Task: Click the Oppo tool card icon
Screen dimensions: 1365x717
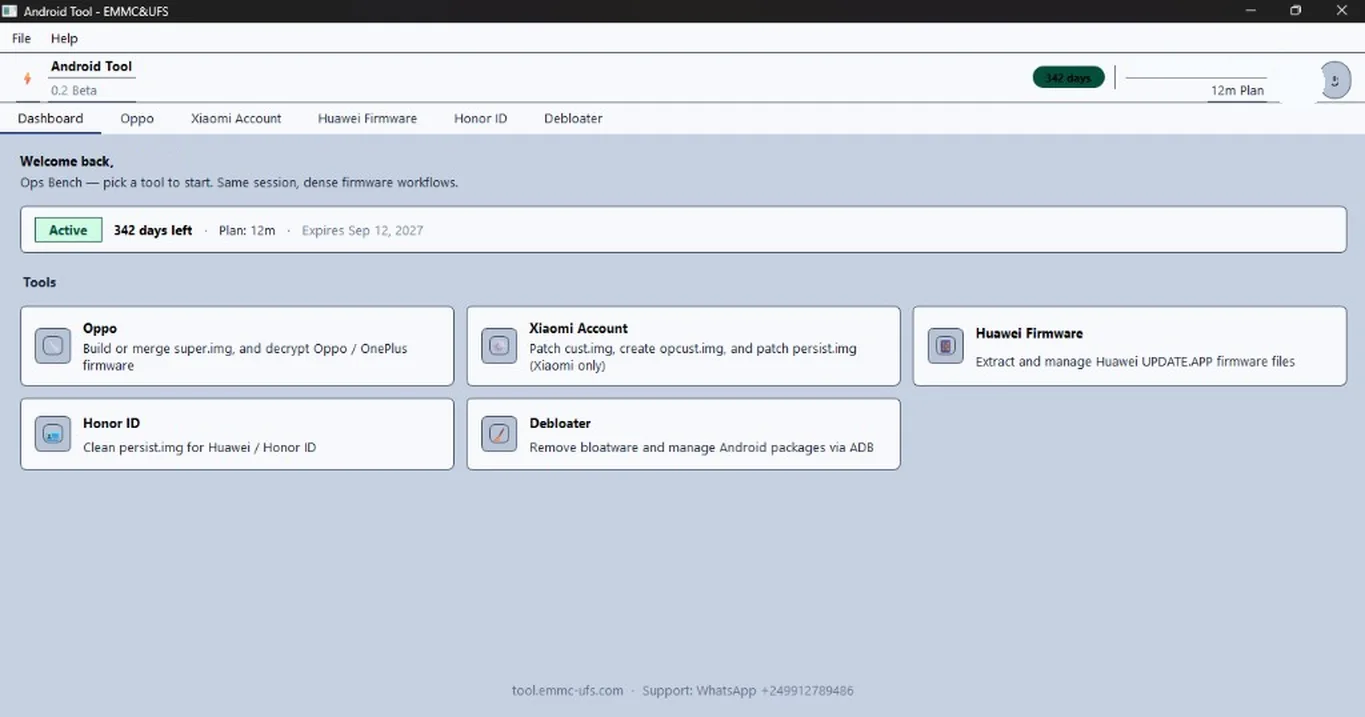Action: coord(53,346)
